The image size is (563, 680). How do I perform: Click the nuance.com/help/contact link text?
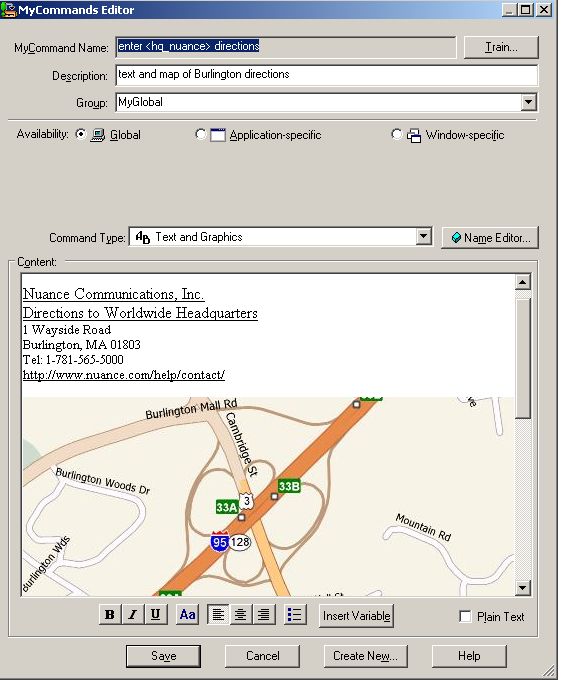pos(124,375)
